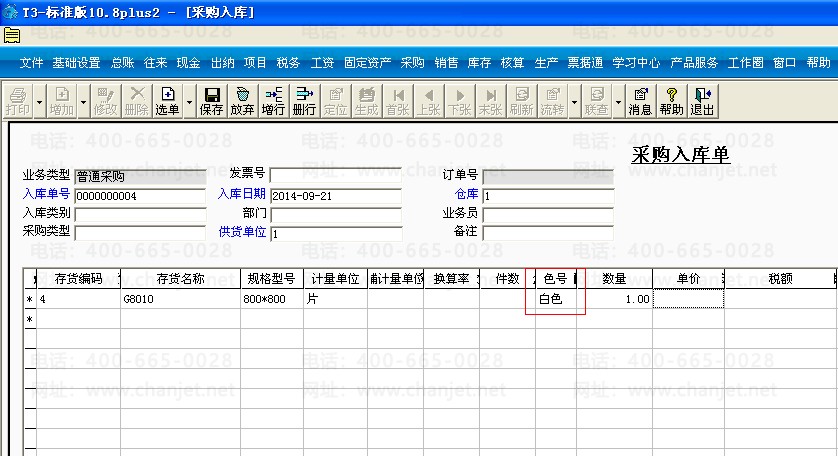Click the T3 application icon in title bar
The image size is (838, 456).
tap(10, 11)
